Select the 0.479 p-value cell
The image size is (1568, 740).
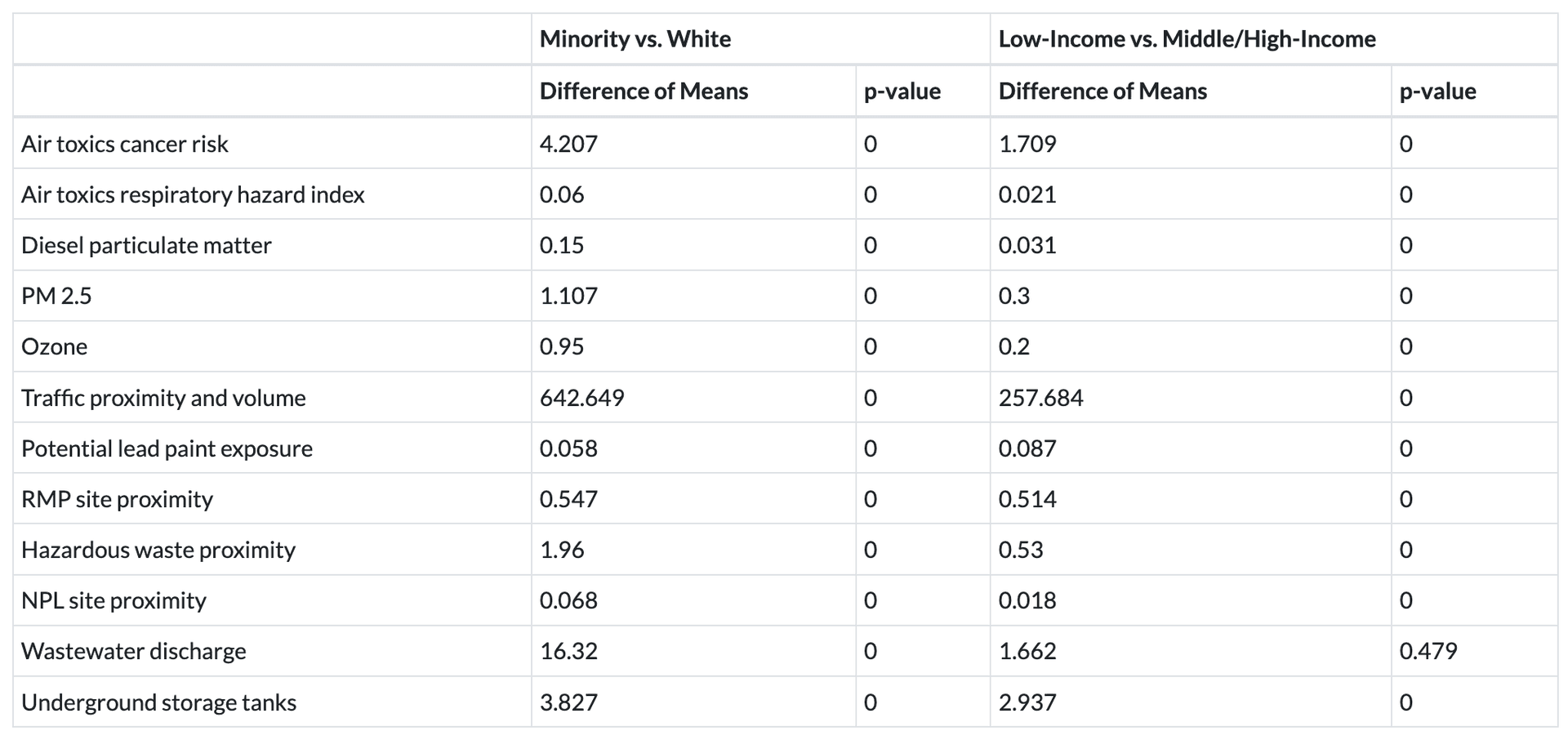click(1428, 651)
